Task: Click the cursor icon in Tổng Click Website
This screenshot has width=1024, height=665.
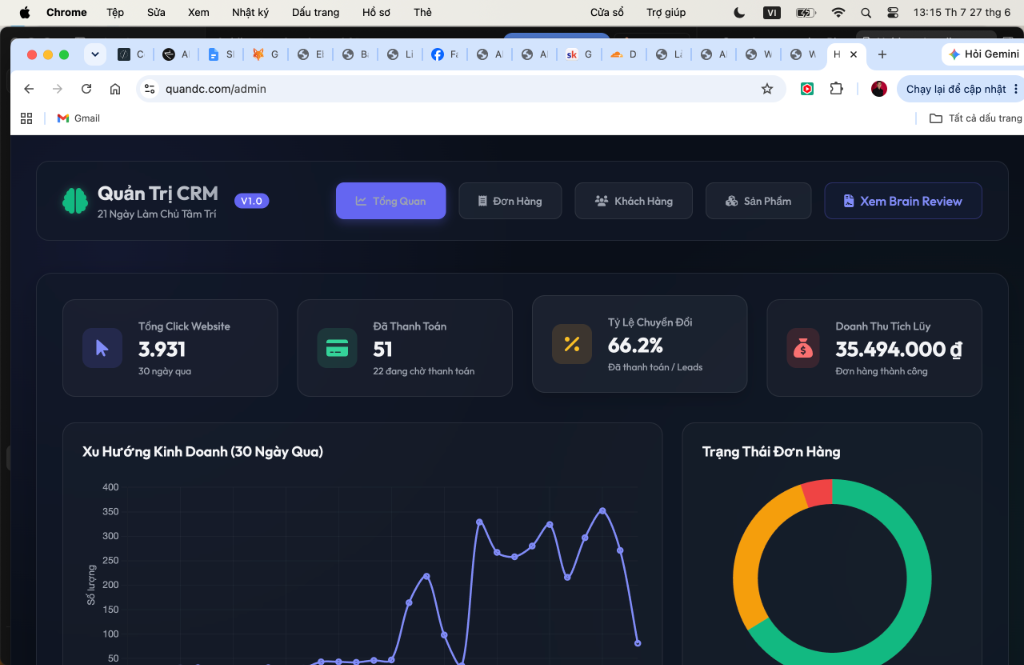Action: pyautogui.click(x=102, y=348)
